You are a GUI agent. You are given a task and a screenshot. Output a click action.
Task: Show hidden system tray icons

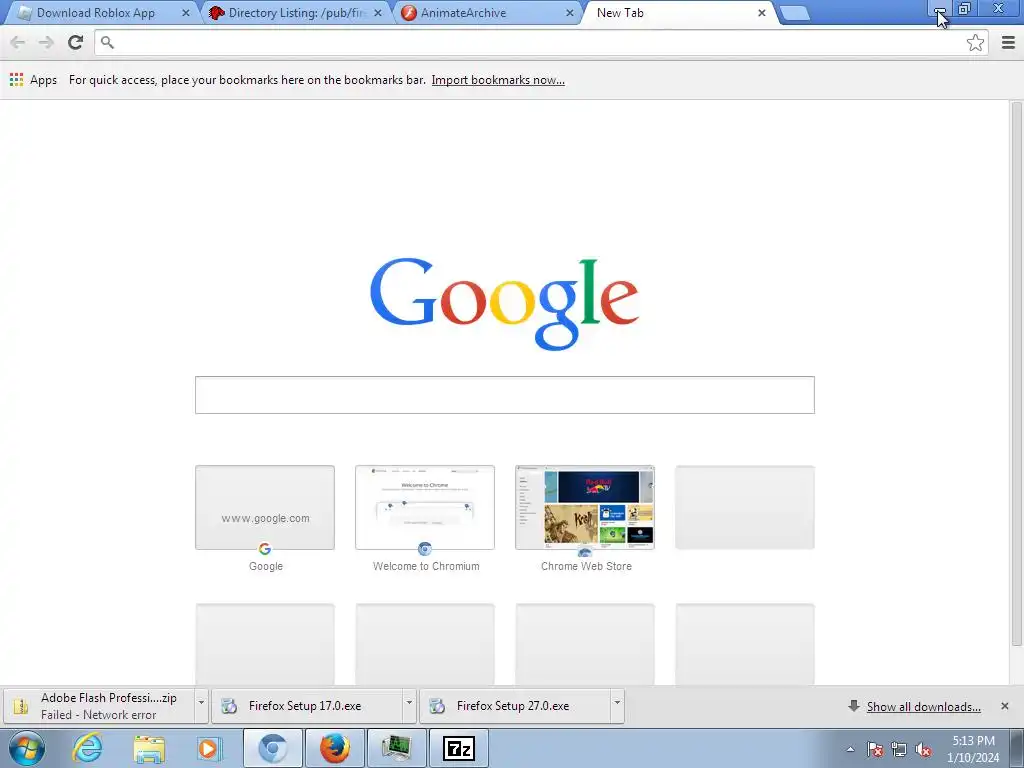point(850,749)
